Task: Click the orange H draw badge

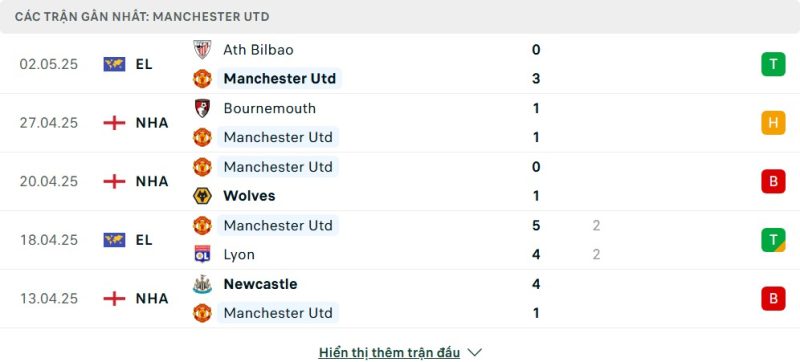Action: point(773,123)
